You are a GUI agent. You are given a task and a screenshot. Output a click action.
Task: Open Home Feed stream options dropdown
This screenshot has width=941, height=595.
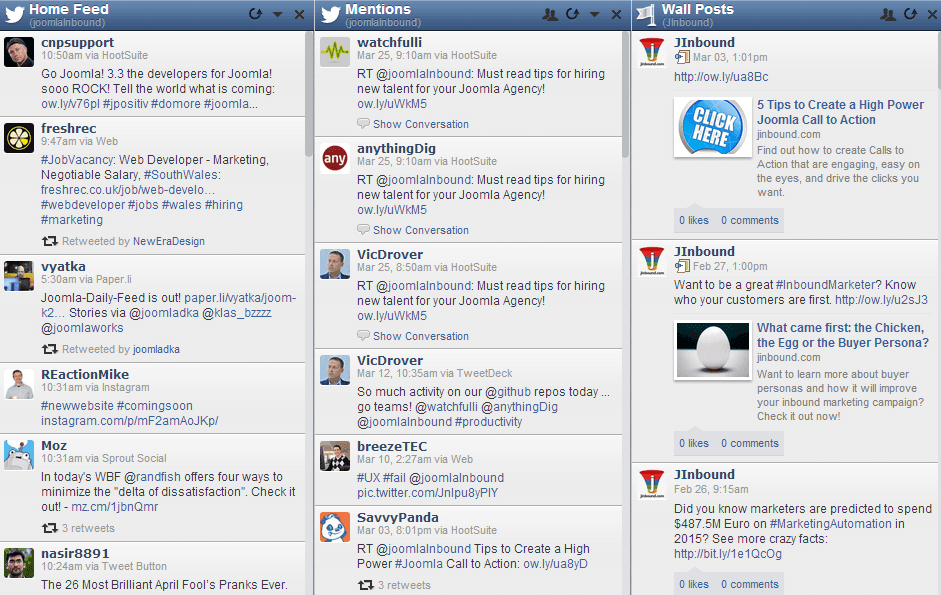(x=277, y=14)
